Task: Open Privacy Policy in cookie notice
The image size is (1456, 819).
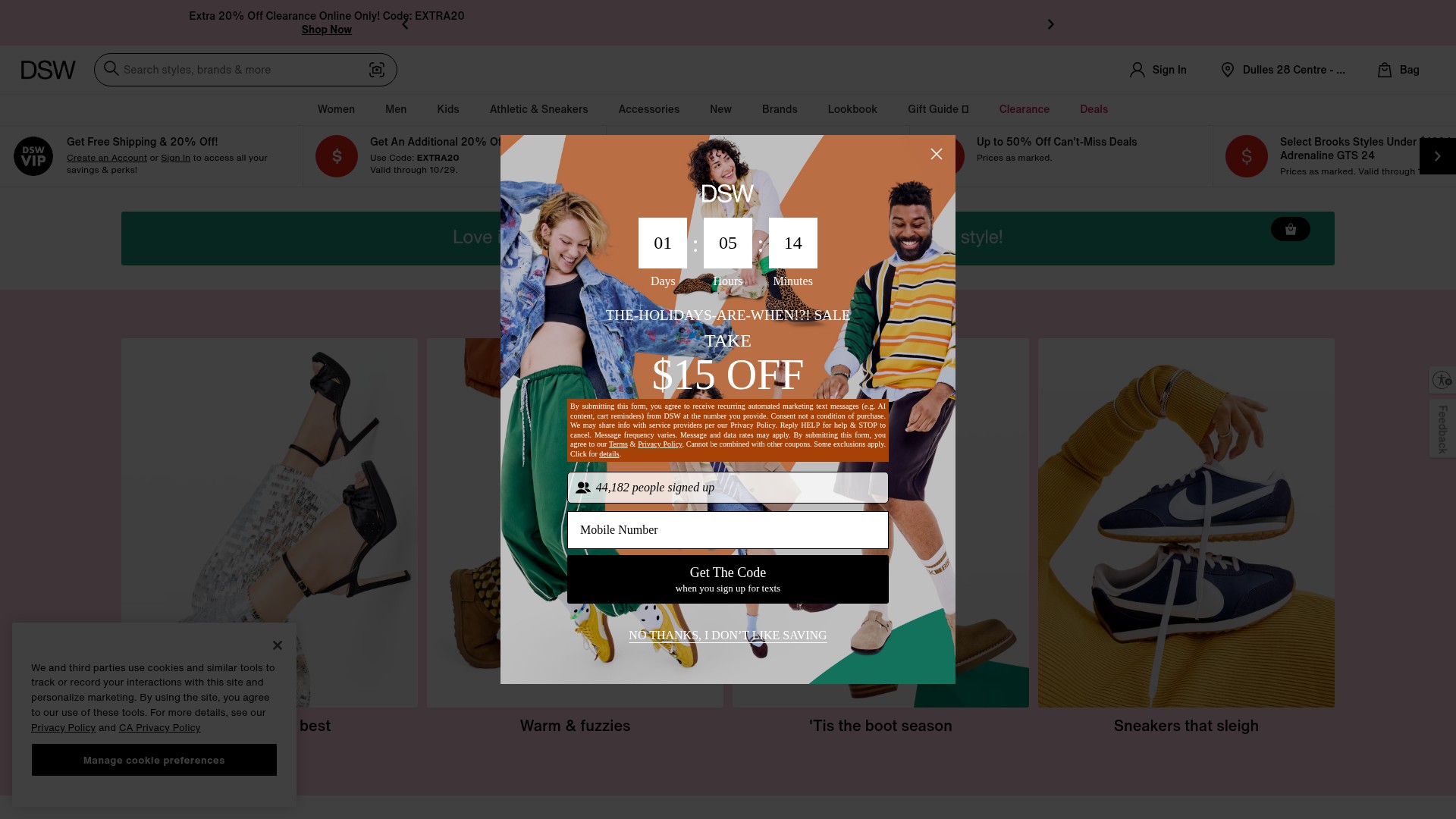Action: pyautogui.click(x=63, y=727)
